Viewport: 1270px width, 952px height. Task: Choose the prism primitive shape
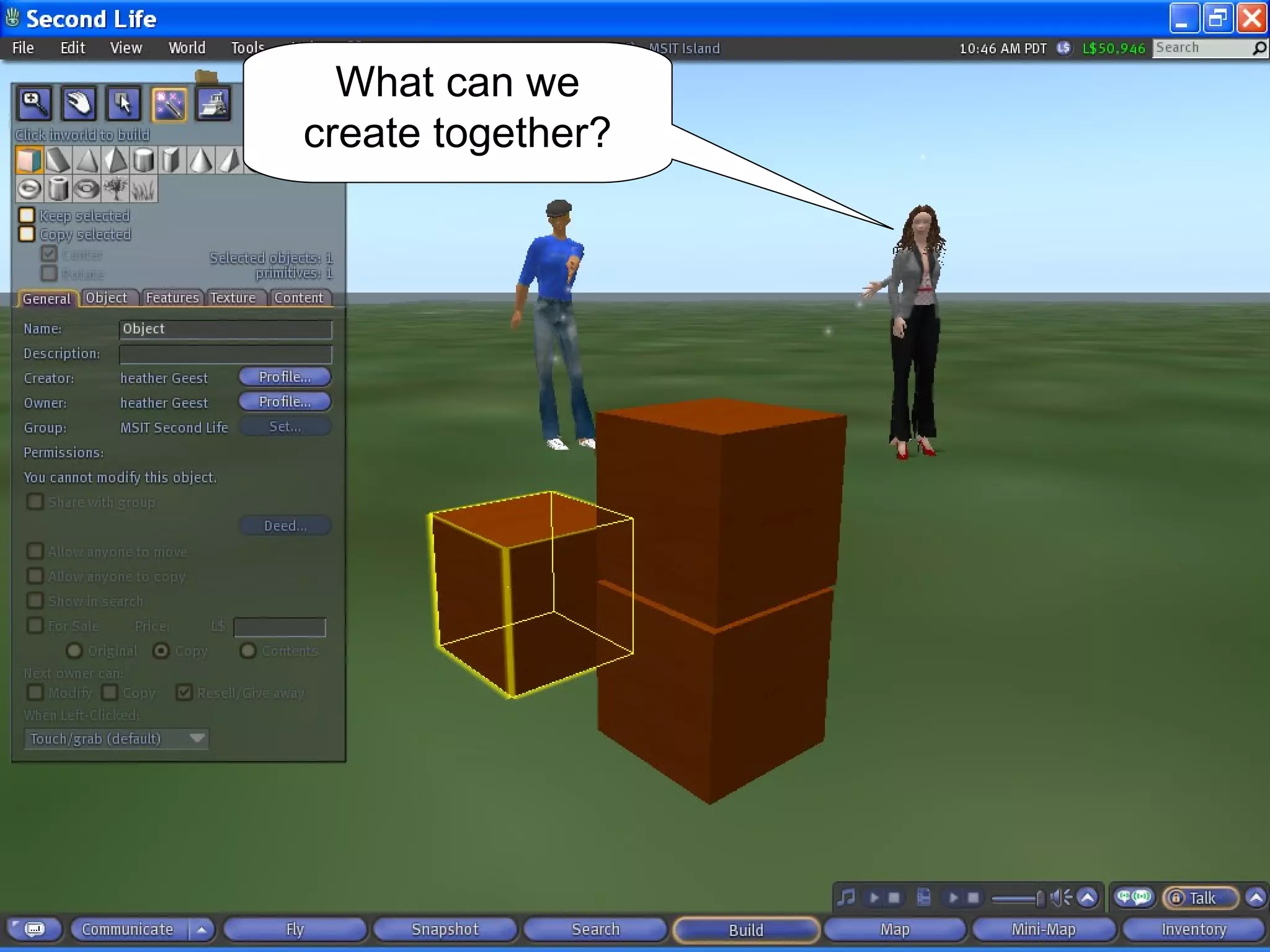pyautogui.click(x=58, y=160)
